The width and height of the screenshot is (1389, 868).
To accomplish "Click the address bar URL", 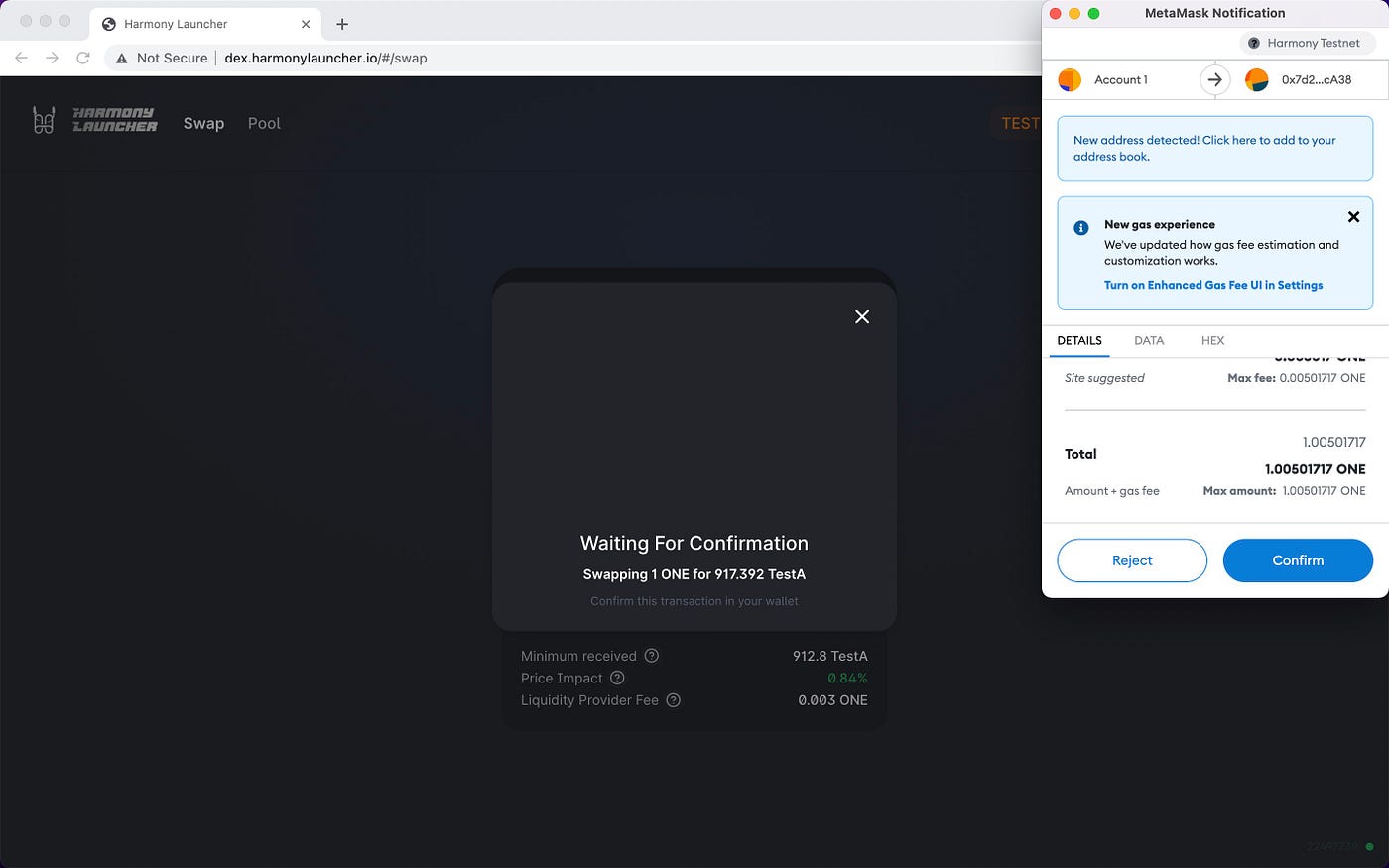I will pos(325,58).
